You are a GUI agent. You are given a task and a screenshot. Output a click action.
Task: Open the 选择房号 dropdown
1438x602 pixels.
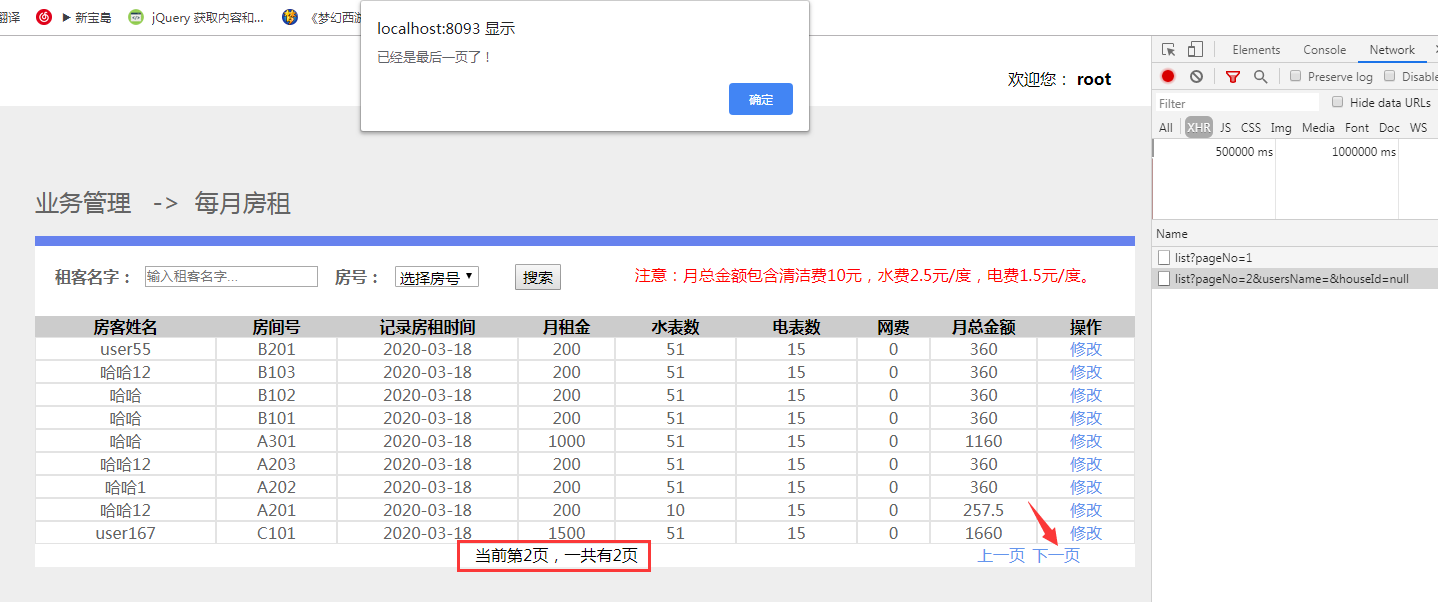437,277
